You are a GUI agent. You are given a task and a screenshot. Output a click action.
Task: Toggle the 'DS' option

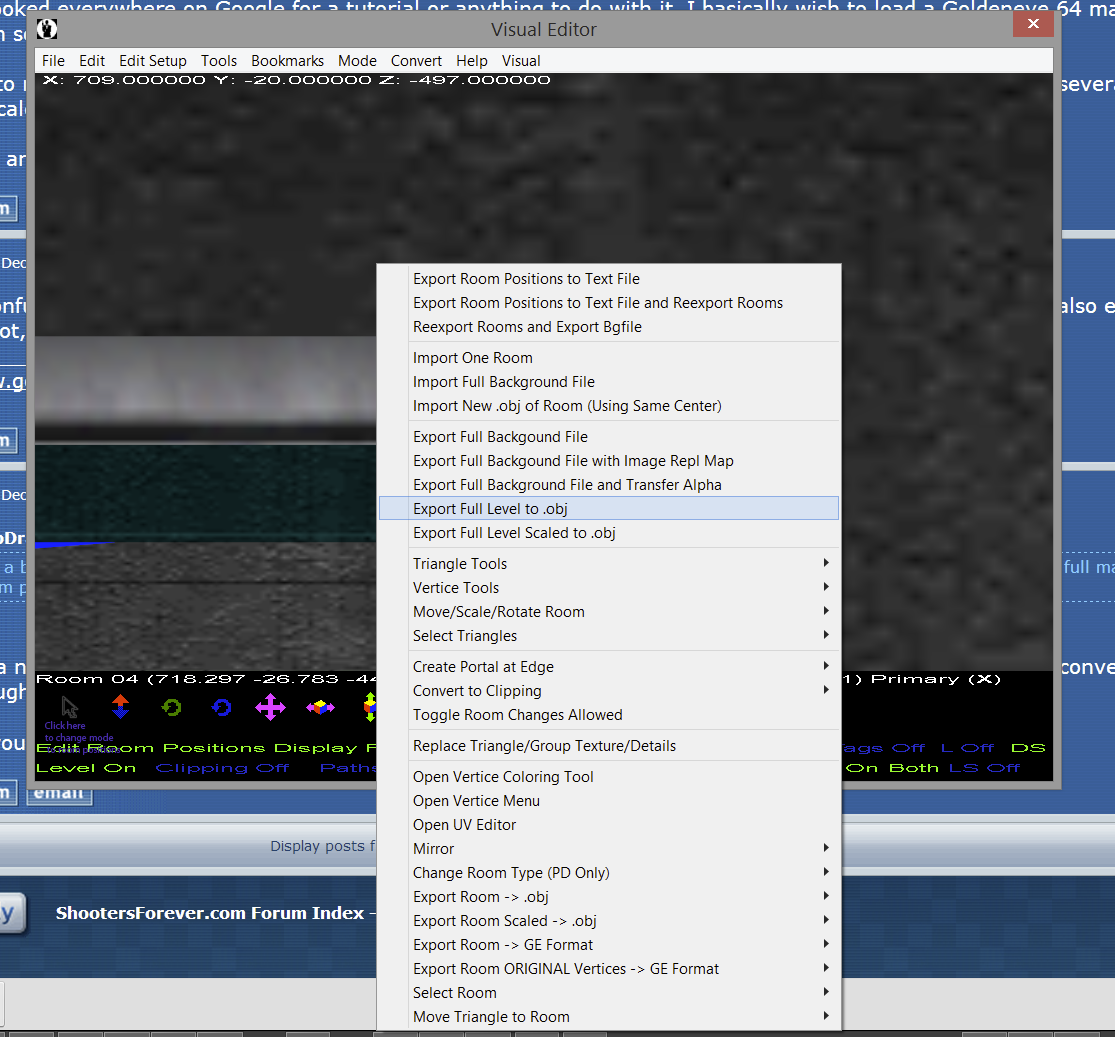pos(1028,748)
